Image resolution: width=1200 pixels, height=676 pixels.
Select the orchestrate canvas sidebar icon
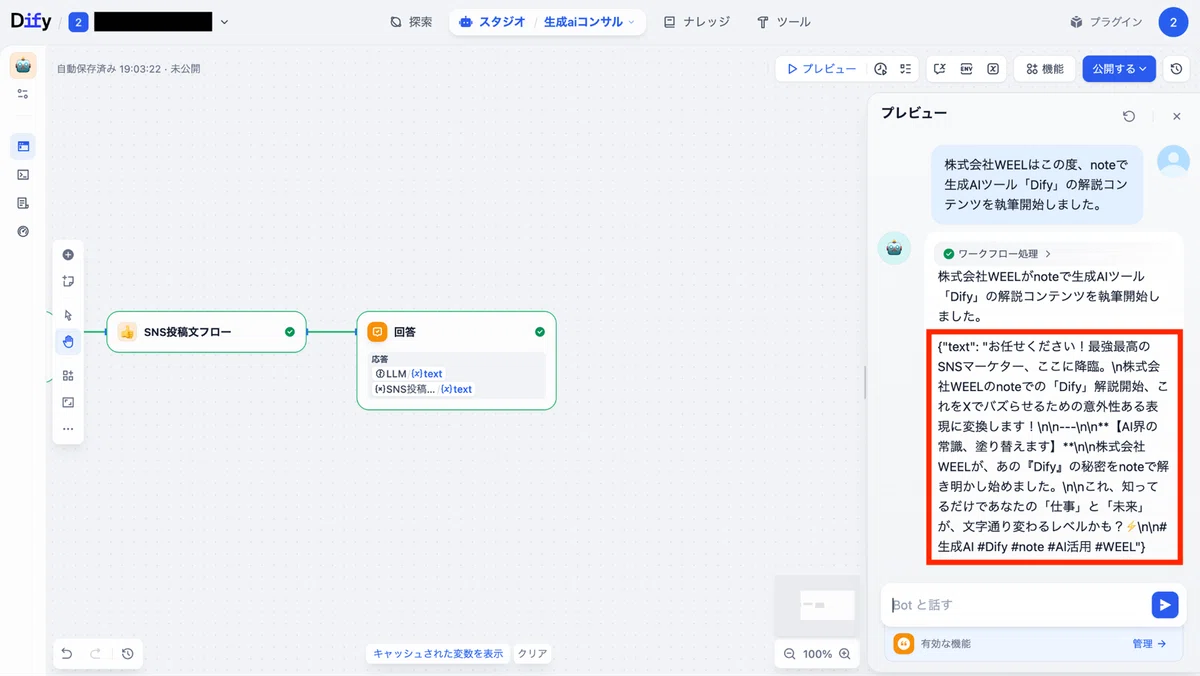pos(23,146)
